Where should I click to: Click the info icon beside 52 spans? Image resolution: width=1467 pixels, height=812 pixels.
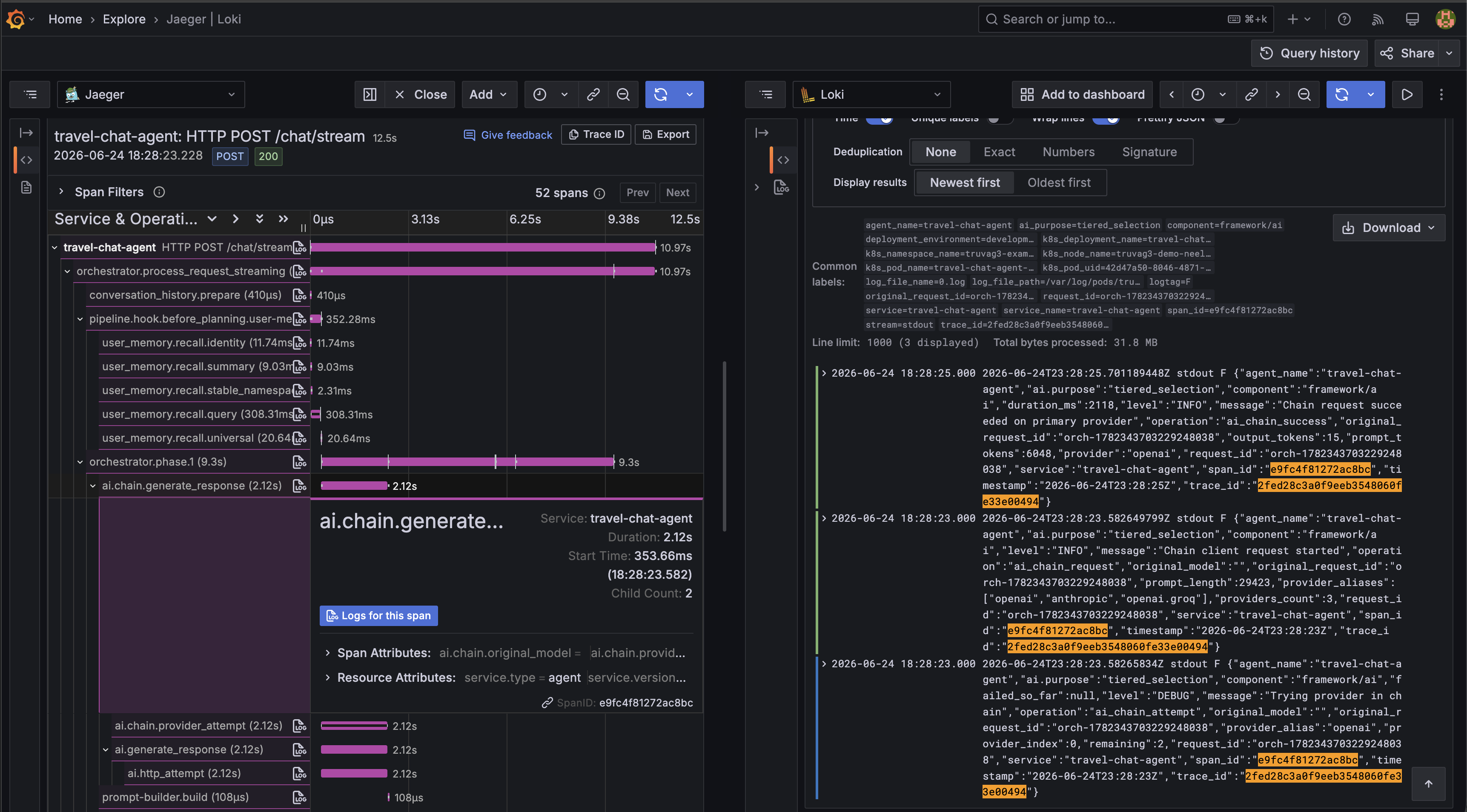click(x=599, y=193)
